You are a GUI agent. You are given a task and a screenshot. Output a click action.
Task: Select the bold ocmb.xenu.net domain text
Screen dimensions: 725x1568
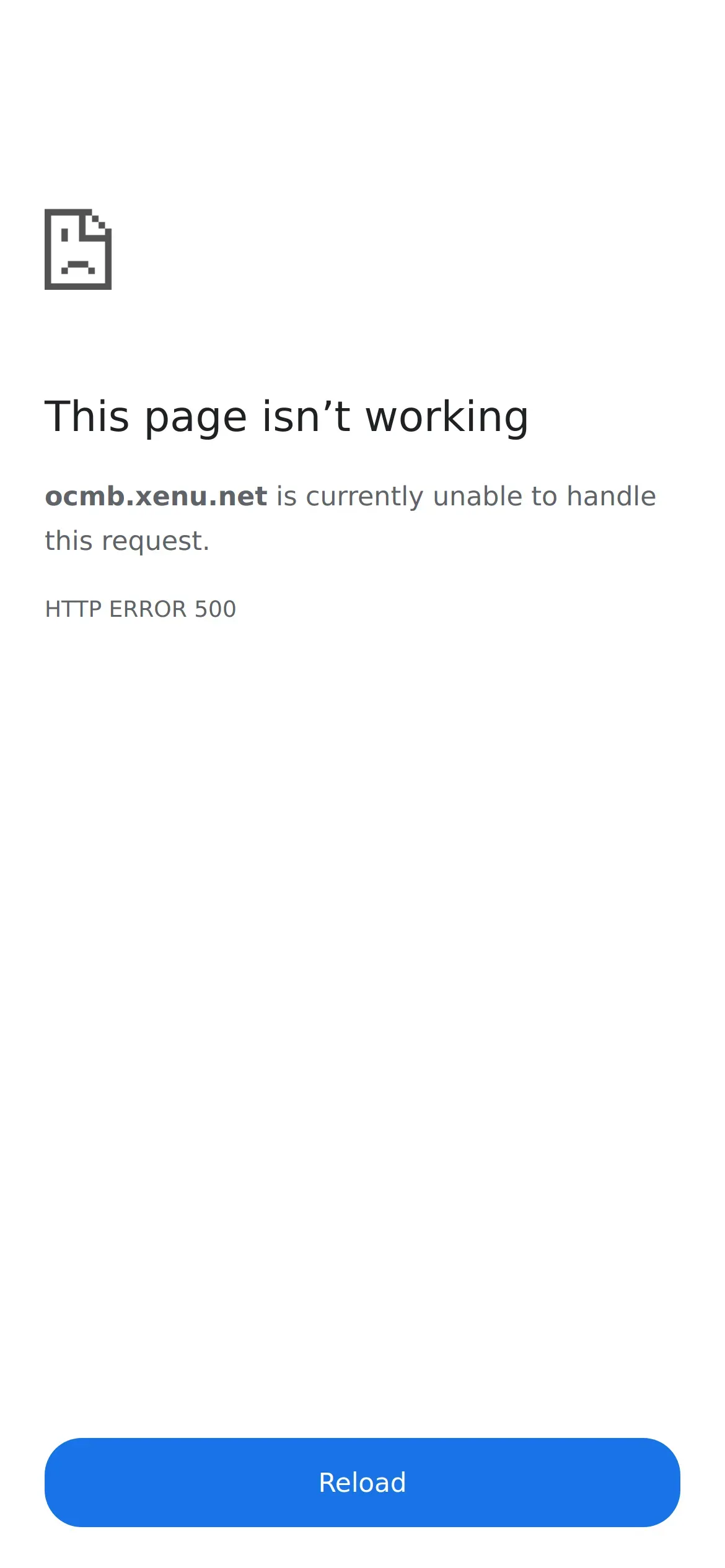[x=156, y=496]
